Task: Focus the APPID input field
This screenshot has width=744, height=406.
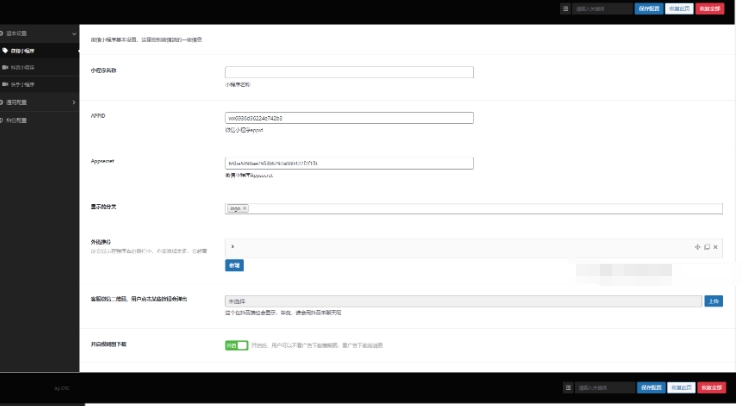Action: (x=349, y=118)
